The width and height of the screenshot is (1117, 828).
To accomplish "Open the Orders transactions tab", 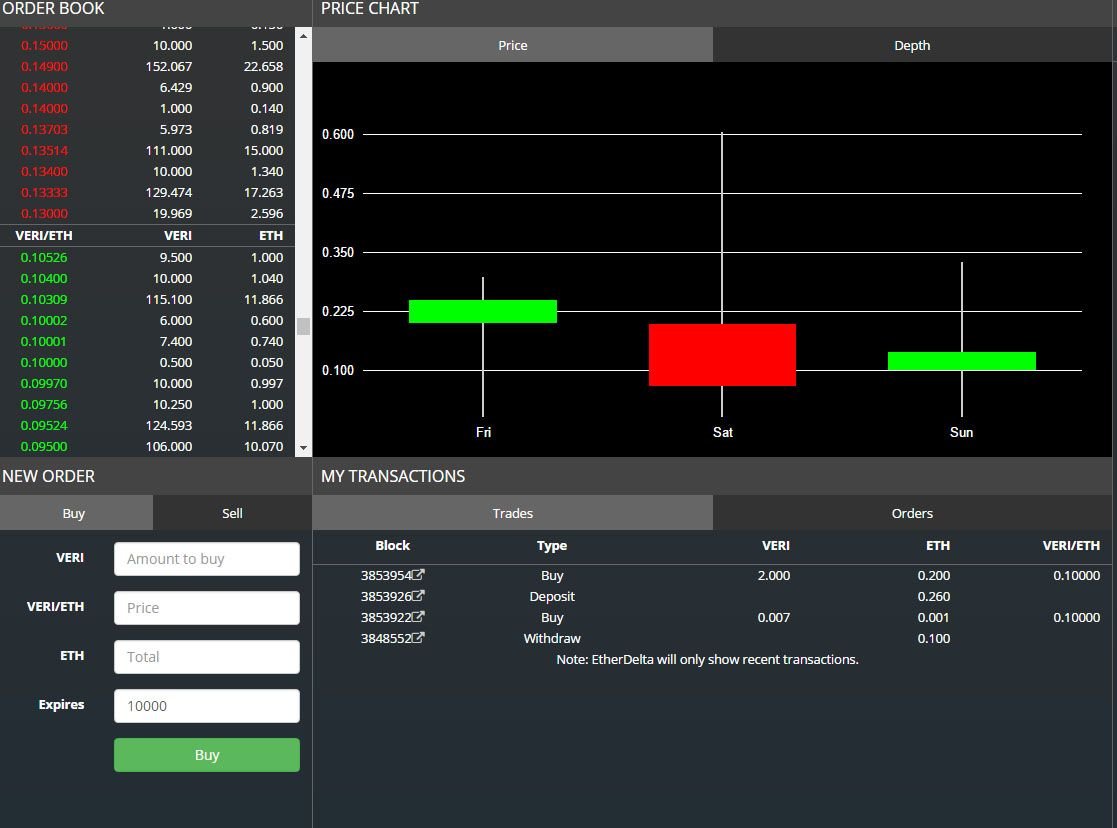I will click(x=912, y=513).
